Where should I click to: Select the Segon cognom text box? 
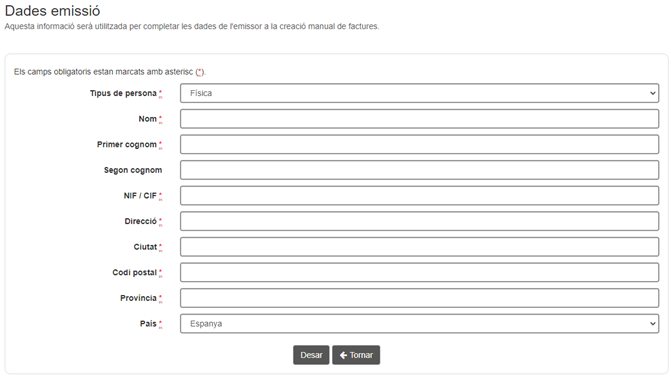tap(419, 170)
